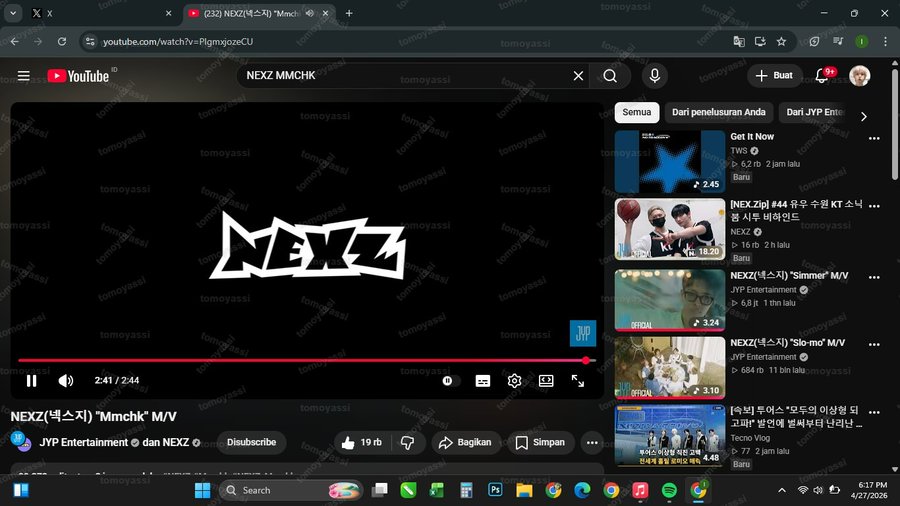This screenshot has width=900, height=506.
Task: Open player settings gear
Action: pyautogui.click(x=514, y=381)
